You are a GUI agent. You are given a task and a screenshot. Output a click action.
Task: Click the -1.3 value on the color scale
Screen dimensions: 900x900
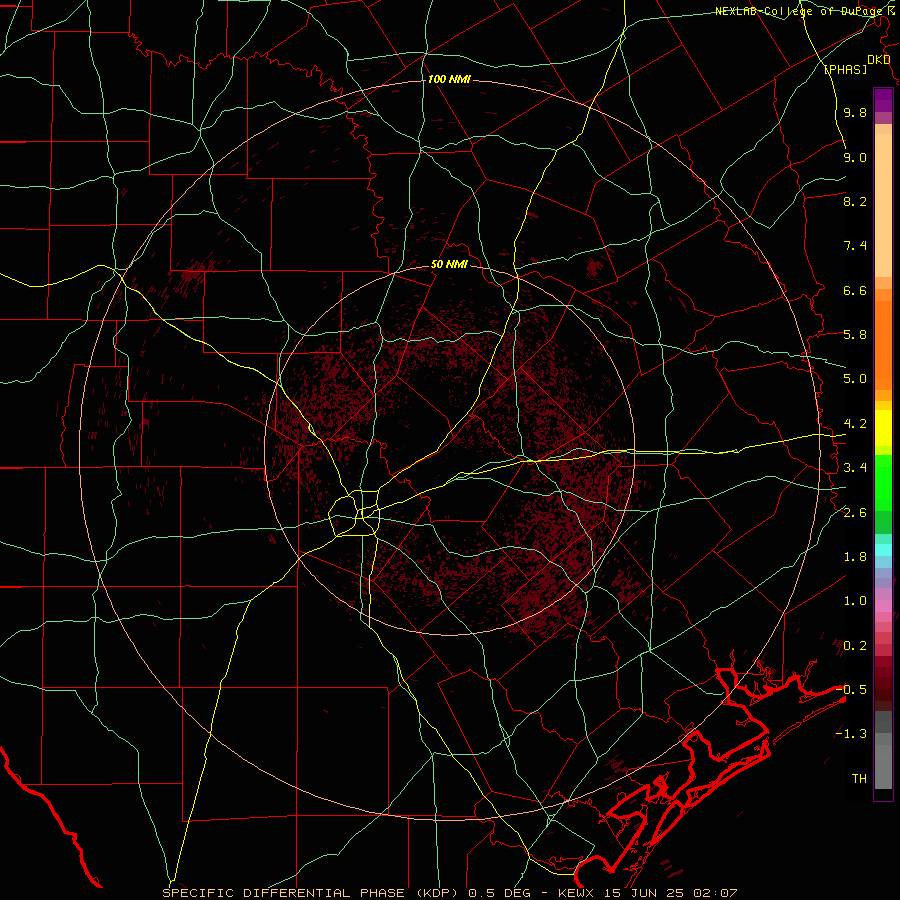(x=851, y=734)
